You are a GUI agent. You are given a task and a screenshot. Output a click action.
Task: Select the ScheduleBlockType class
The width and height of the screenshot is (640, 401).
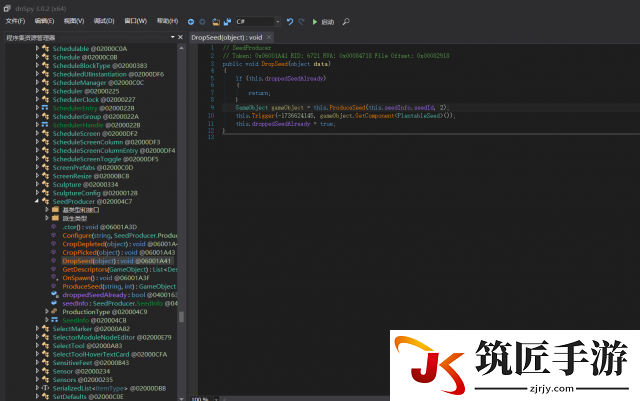pos(100,66)
